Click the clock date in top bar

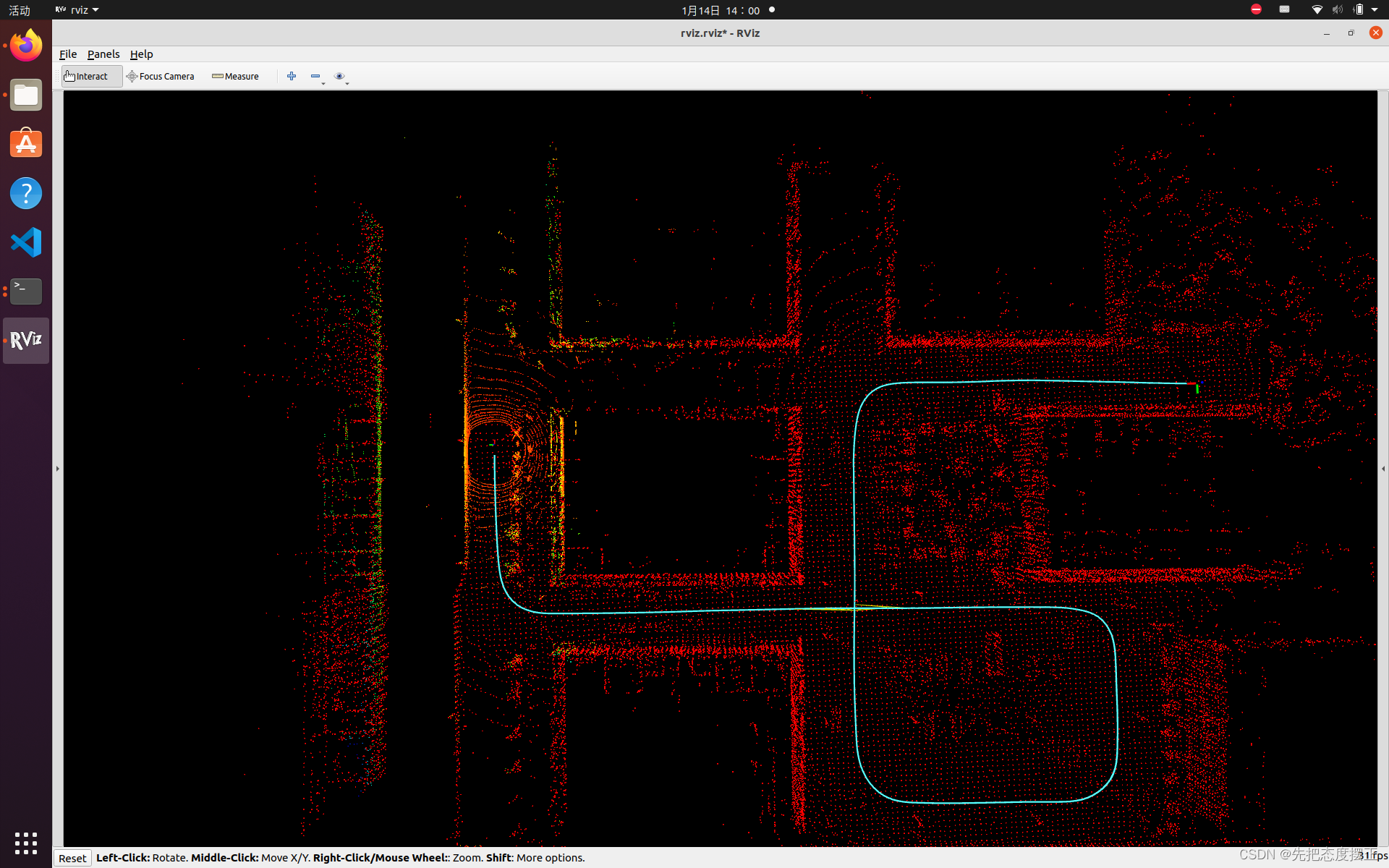pos(720,10)
